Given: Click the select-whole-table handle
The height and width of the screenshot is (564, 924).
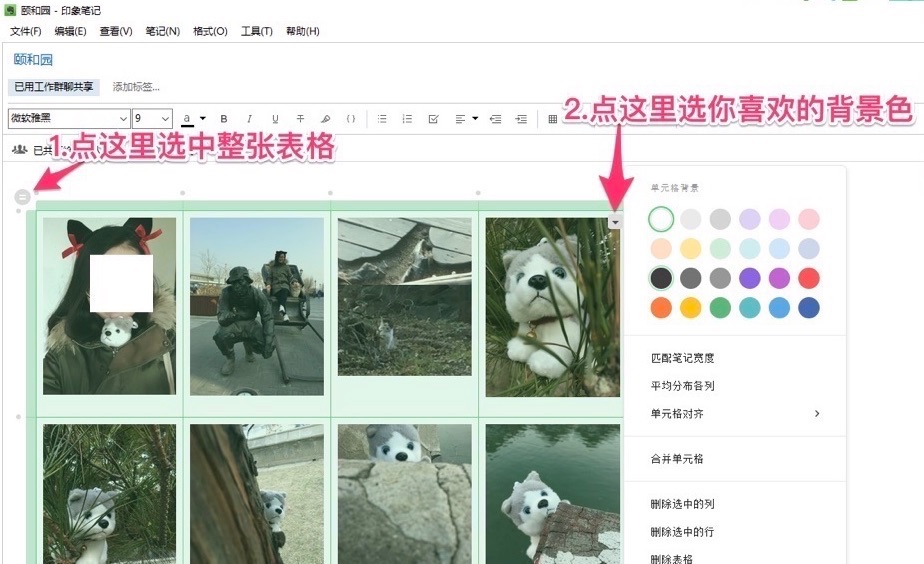Looking at the screenshot, I should coord(23,197).
